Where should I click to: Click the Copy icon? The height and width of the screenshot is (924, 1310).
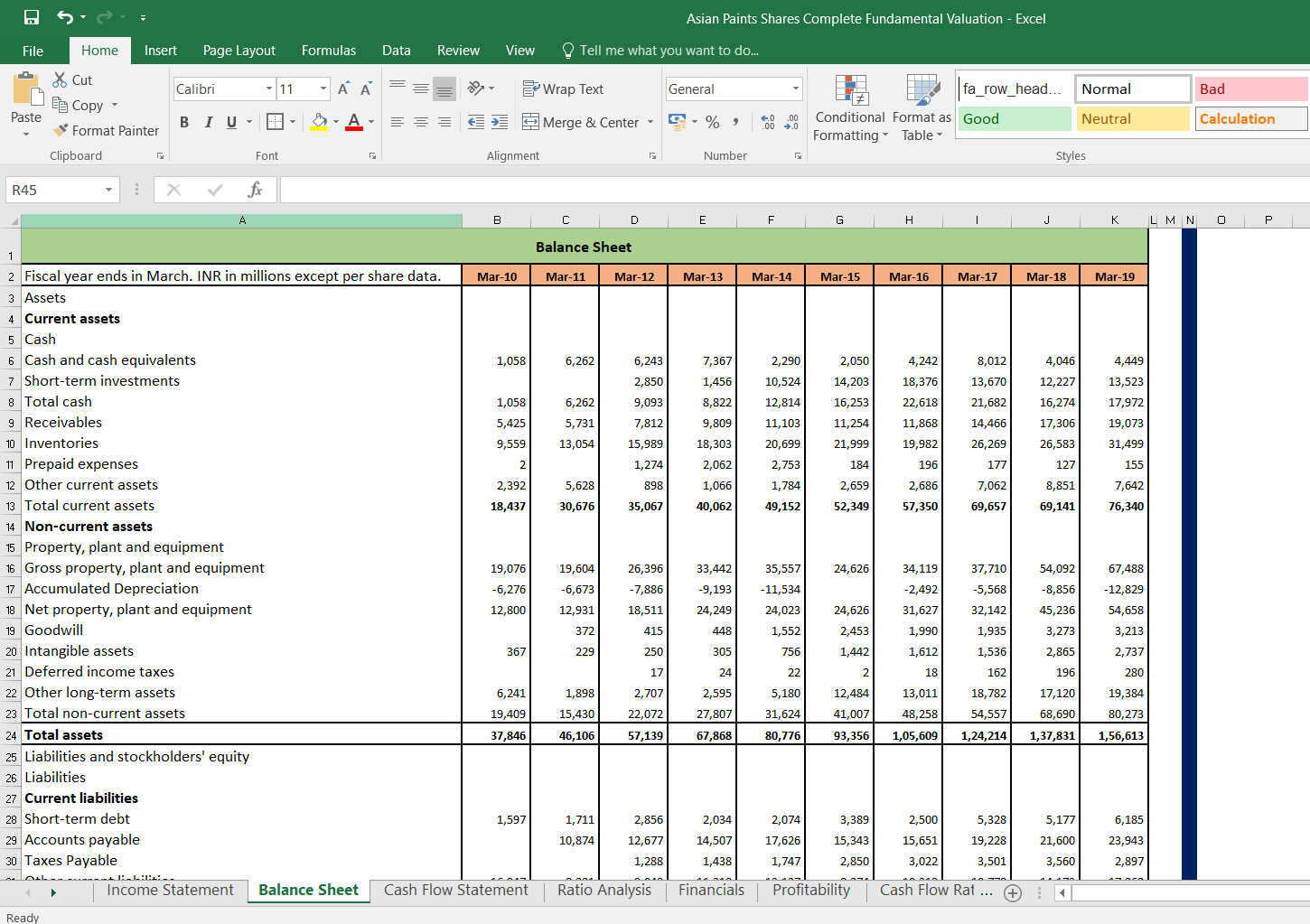coord(61,105)
